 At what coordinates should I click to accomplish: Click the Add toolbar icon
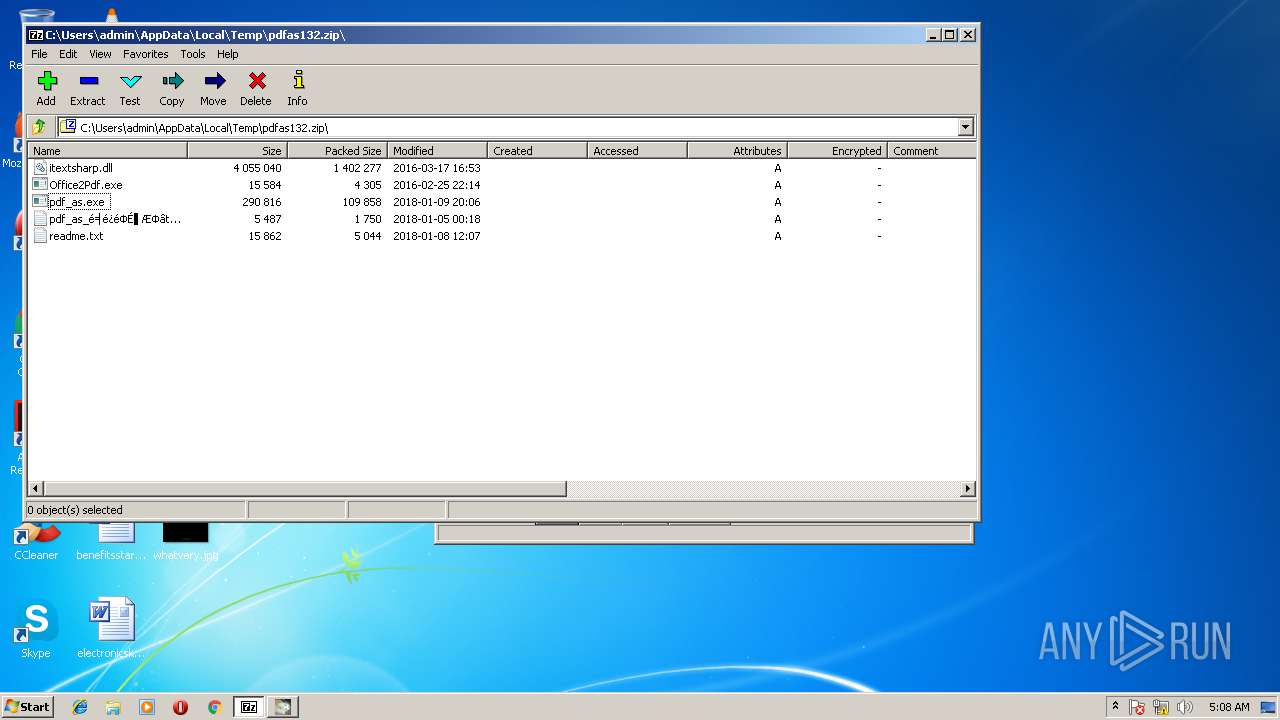[x=46, y=88]
